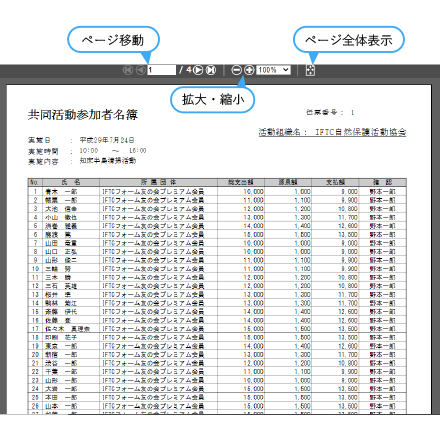440x440 pixels.
Task: Click the 総支出額 cell in row 18
Action: 241,337
